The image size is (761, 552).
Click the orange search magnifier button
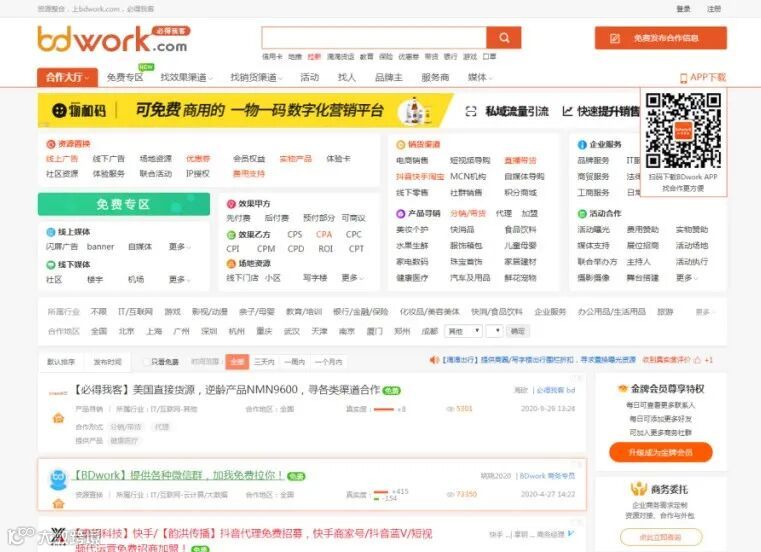click(x=504, y=38)
